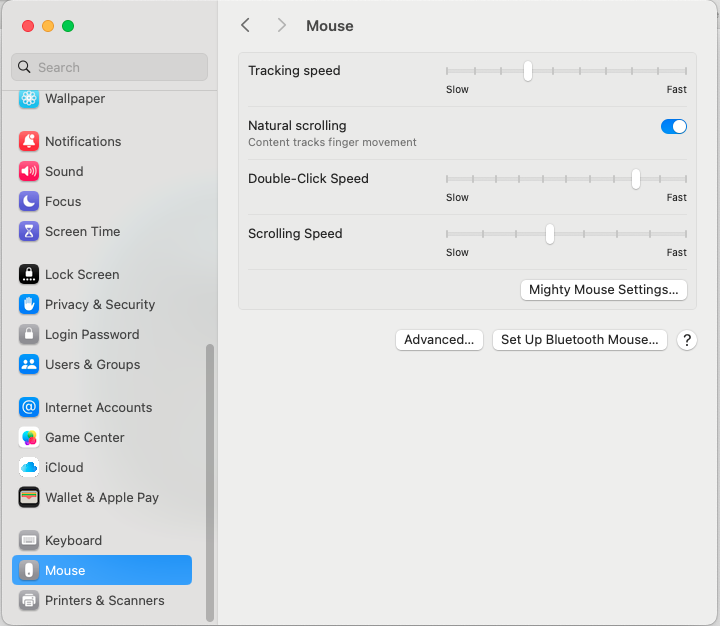Open the Wallet & Apple Pay icon
The width and height of the screenshot is (720, 626).
[29, 497]
